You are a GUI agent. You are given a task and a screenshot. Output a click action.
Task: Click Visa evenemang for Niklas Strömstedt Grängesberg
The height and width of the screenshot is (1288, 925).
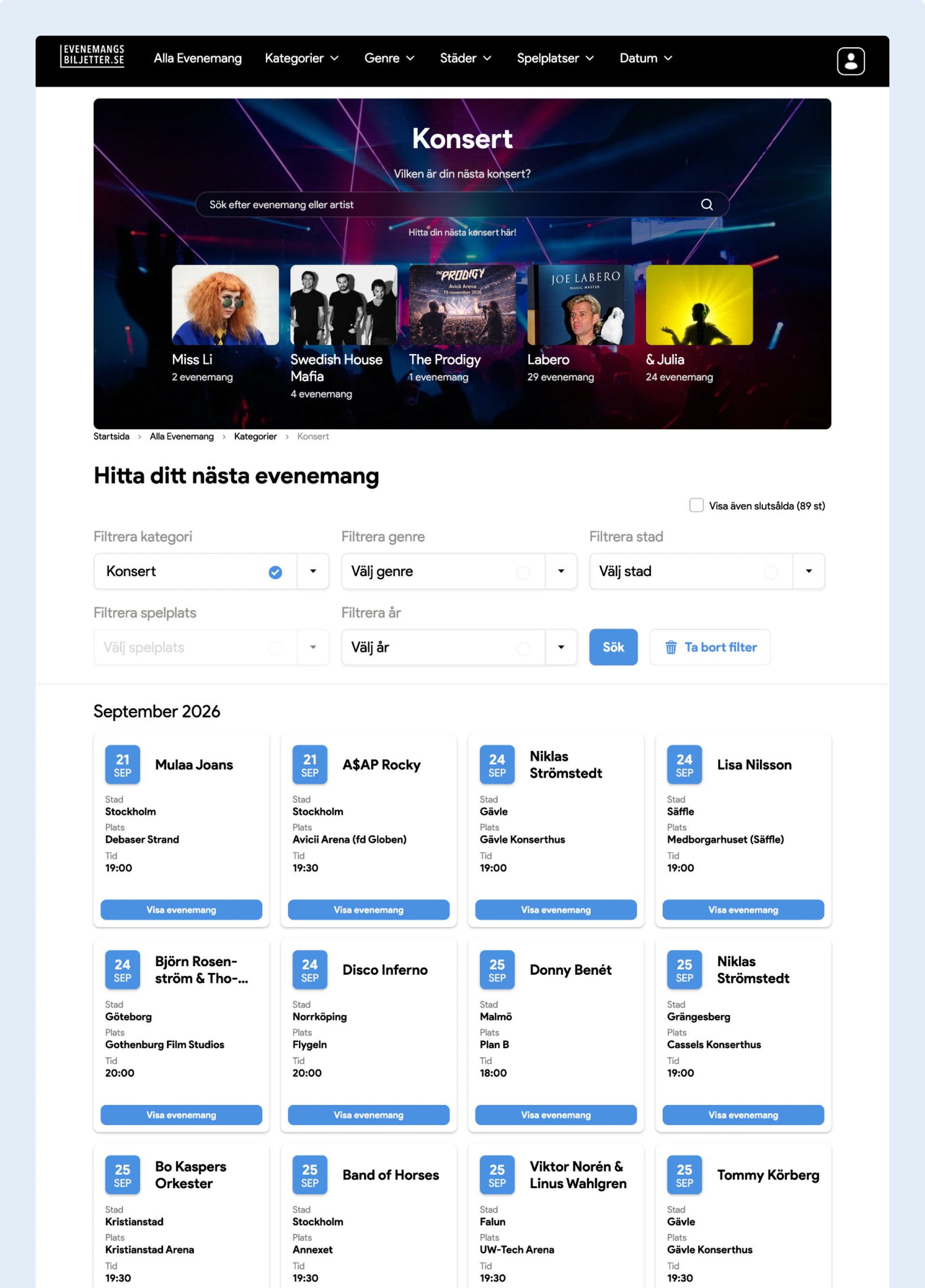[743, 1115]
